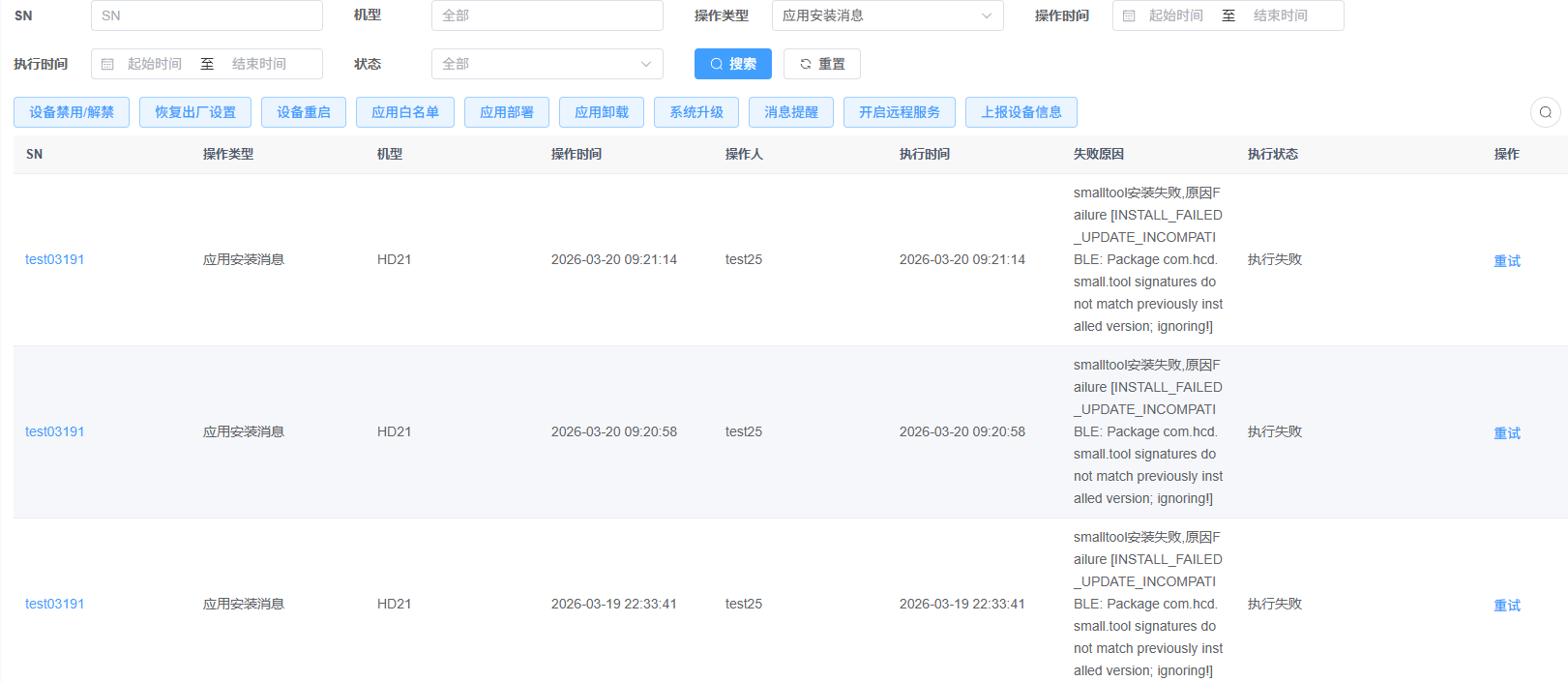
Task: Click 应用部署 button
Action: click(507, 112)
